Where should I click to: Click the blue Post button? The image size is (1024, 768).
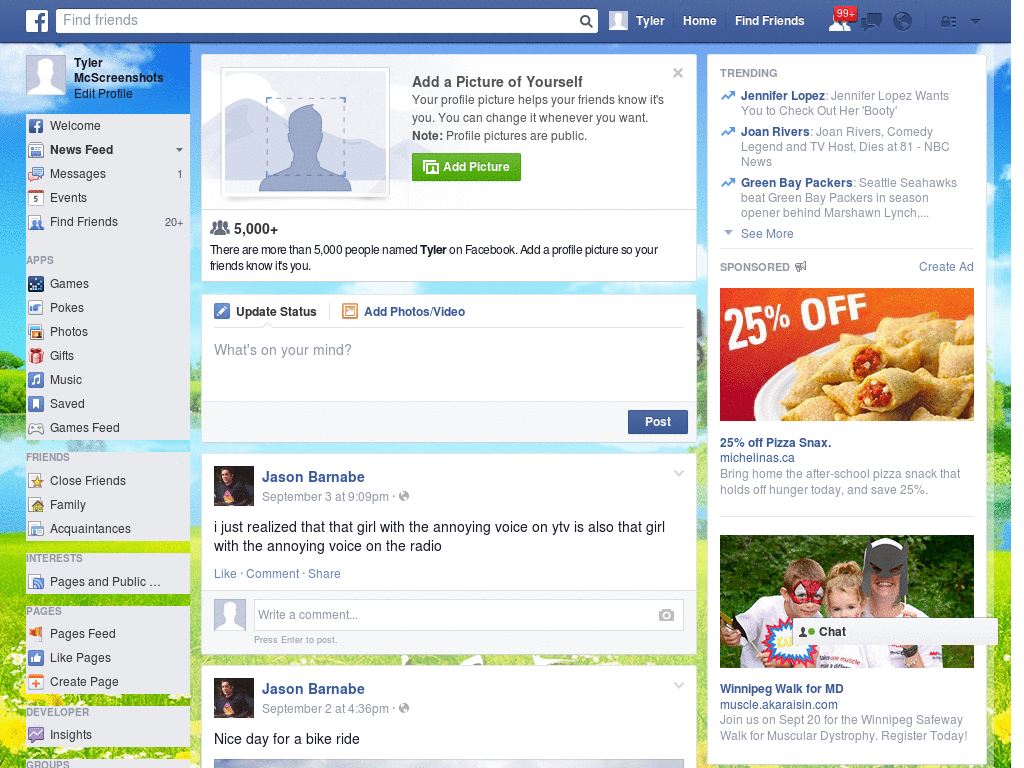point(658,422)
